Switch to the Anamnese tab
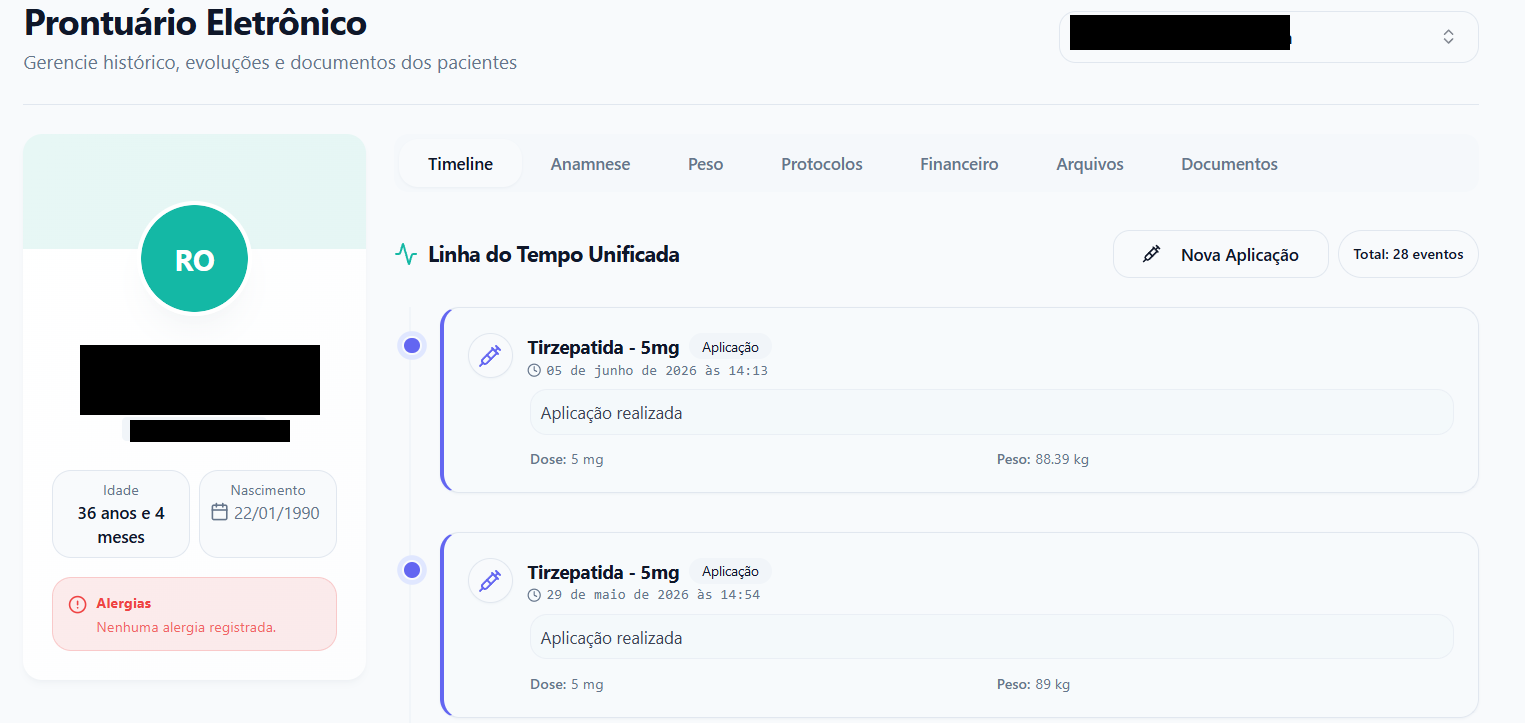This screenshot has width=1525, height=723. tap(590, 164)
